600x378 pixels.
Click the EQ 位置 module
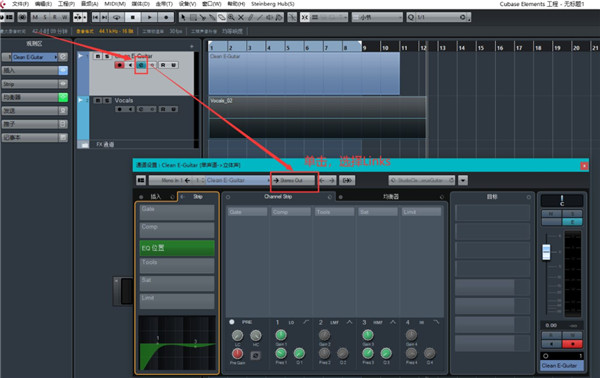pos(177,248)
